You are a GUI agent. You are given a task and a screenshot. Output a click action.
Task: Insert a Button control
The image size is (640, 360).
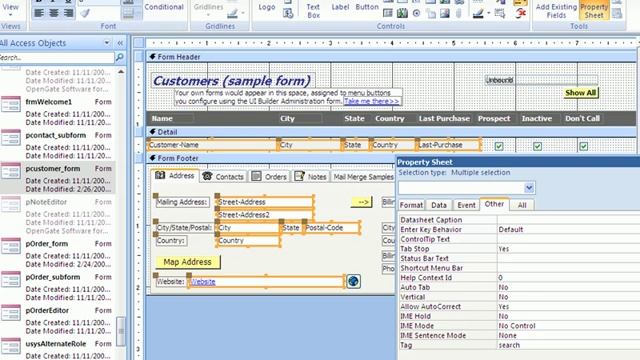pyautogui.click(x=367, y=7)
